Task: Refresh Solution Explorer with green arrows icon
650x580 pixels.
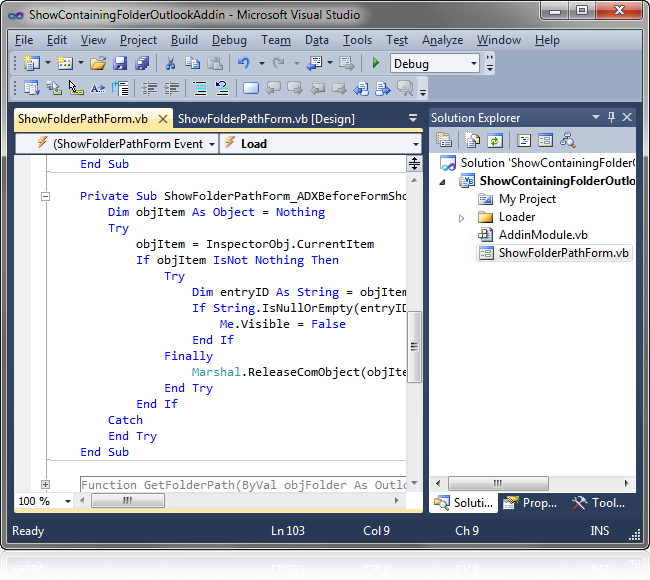Action: (x=495, y=141)
